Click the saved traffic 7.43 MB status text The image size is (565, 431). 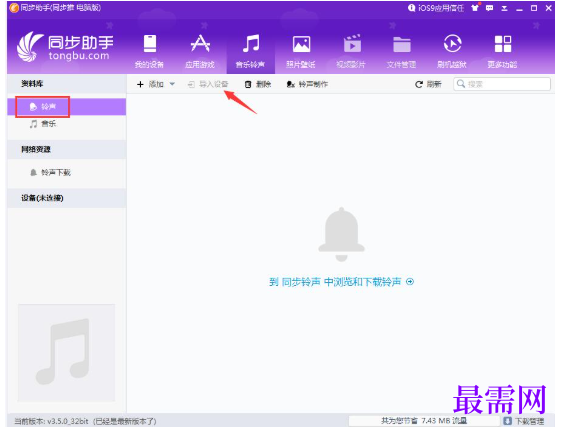click(424, 421)
